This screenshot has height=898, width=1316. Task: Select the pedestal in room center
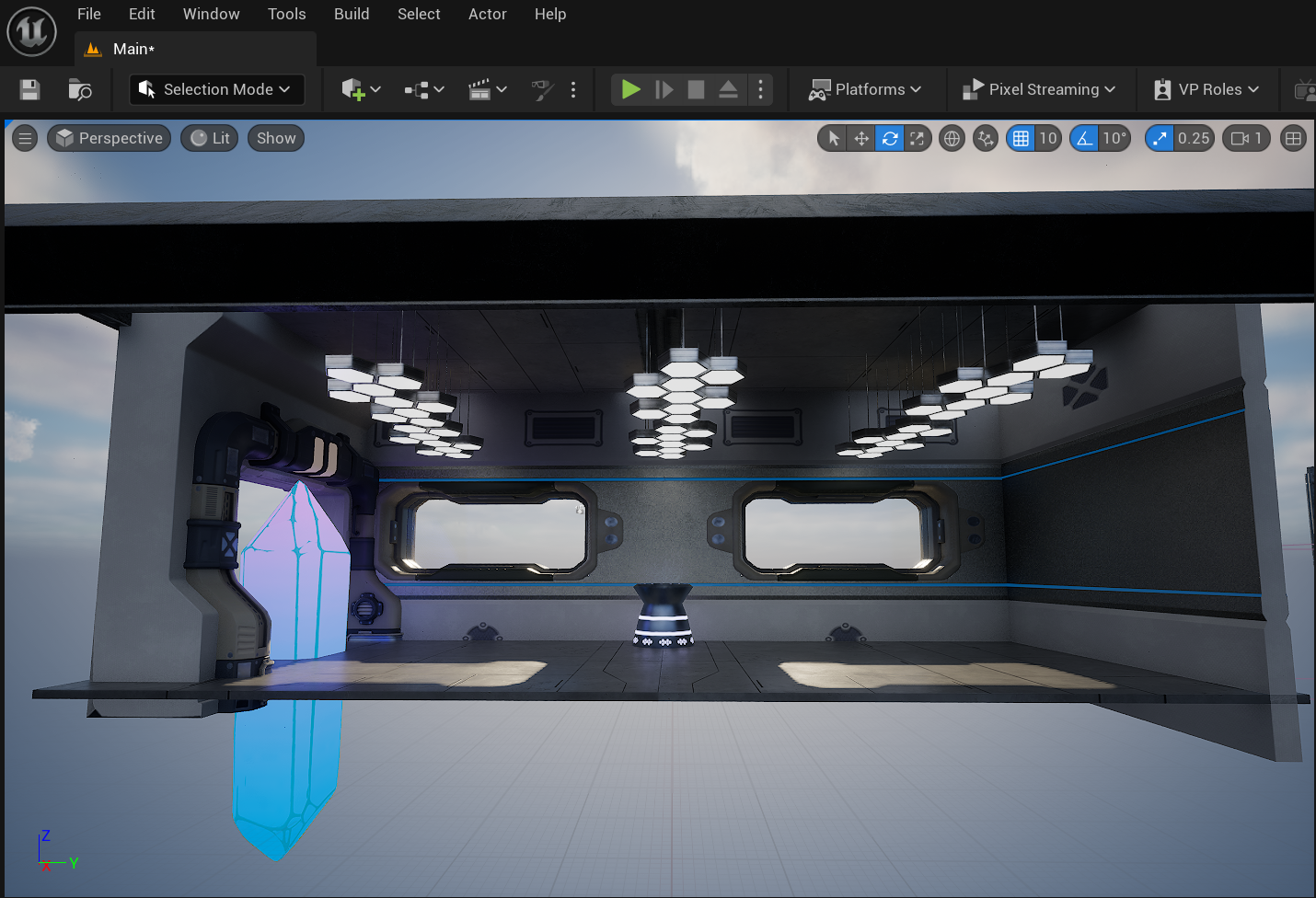click(664, 615)
